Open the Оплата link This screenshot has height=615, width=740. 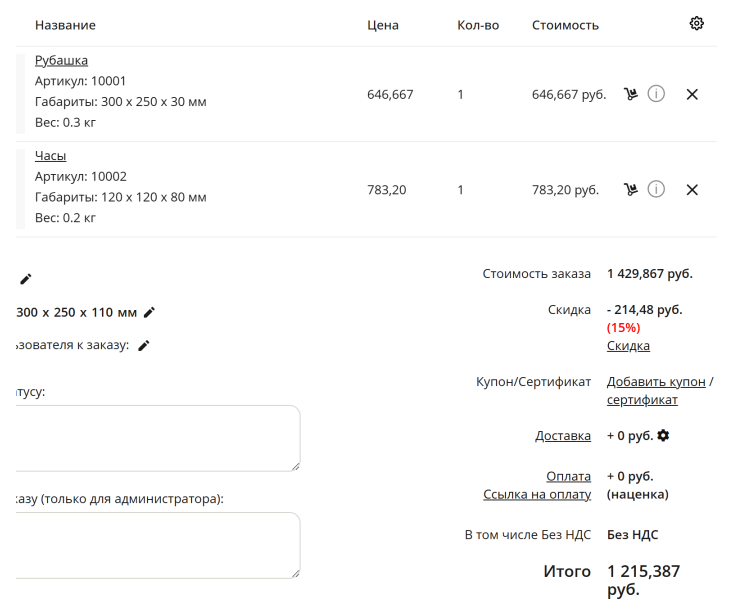pyautogui.click(x=568, y=476)
